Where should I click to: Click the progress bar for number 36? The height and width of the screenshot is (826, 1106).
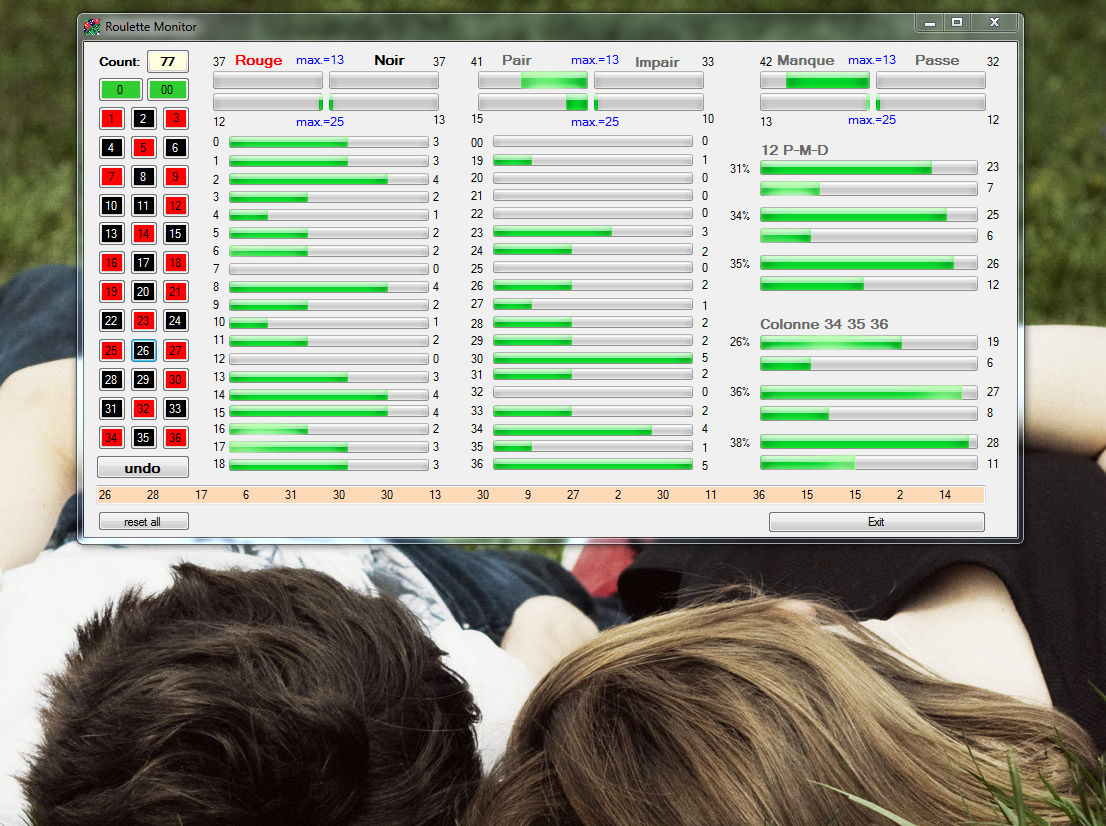(592, 464)
